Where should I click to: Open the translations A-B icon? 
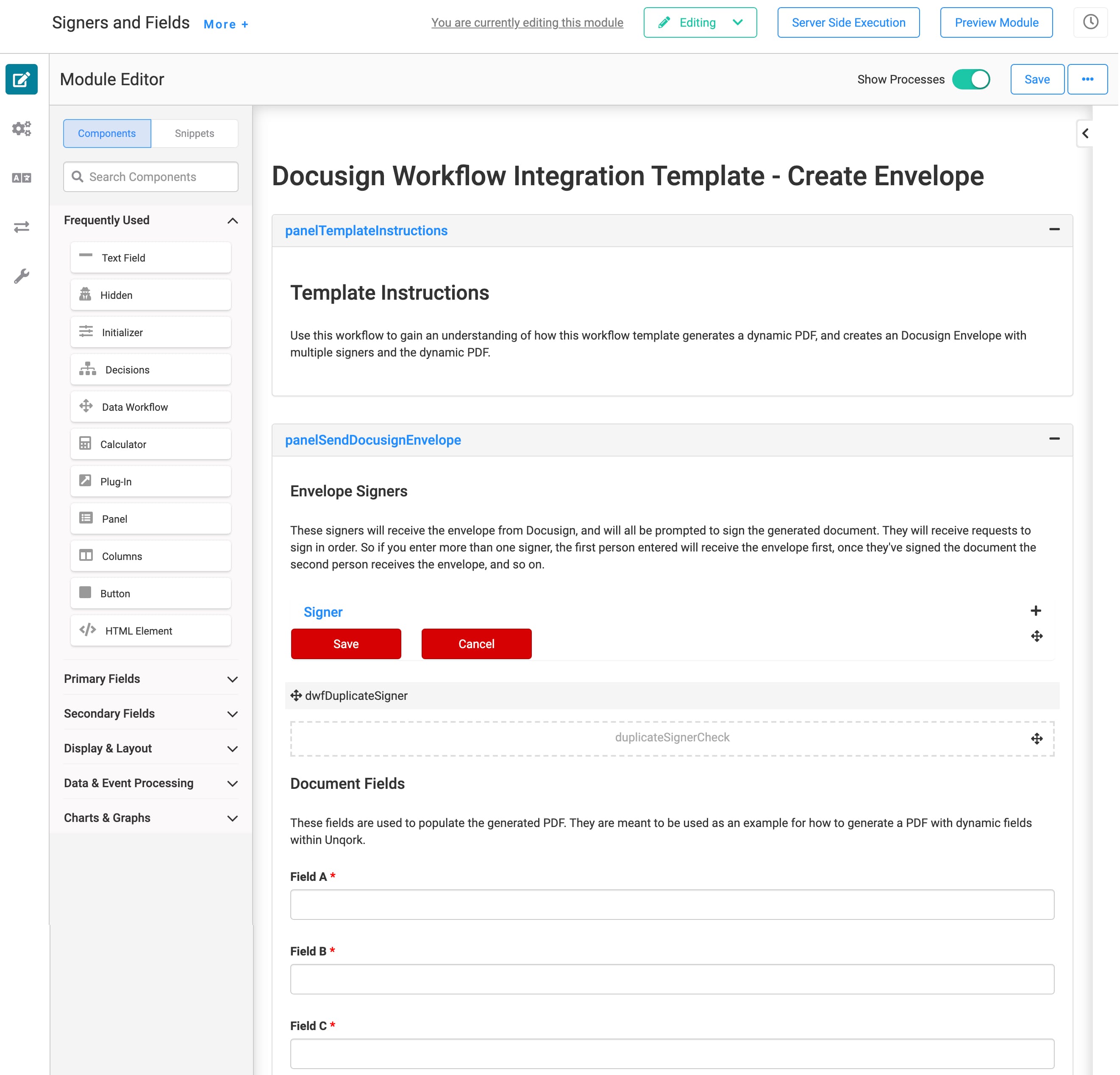pyautogui.click(x=22, y=178)
